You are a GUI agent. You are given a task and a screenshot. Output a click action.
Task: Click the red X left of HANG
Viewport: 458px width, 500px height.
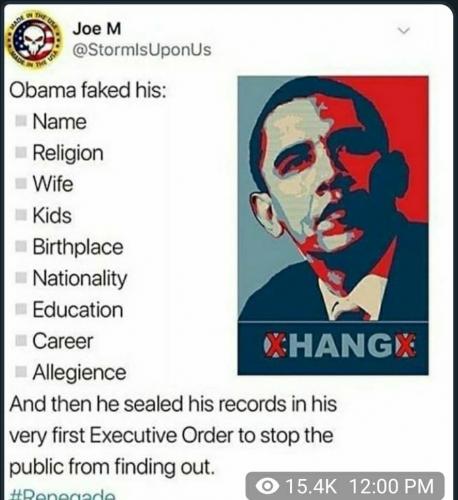point(273,345)
